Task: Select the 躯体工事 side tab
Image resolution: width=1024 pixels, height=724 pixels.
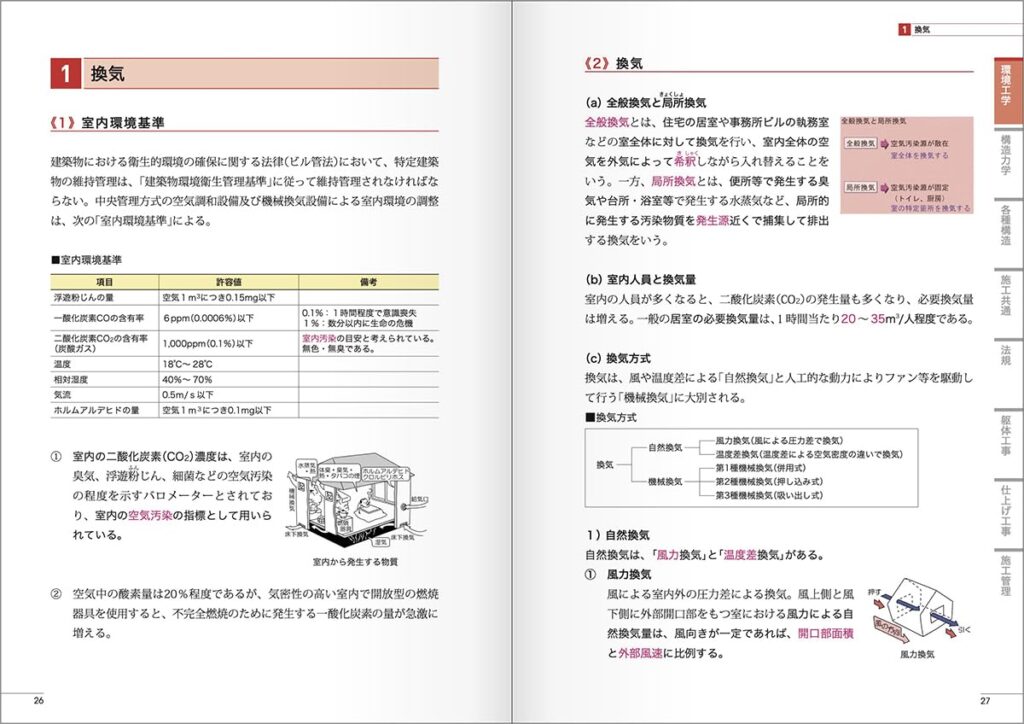Action: [x=1008, y=435]
